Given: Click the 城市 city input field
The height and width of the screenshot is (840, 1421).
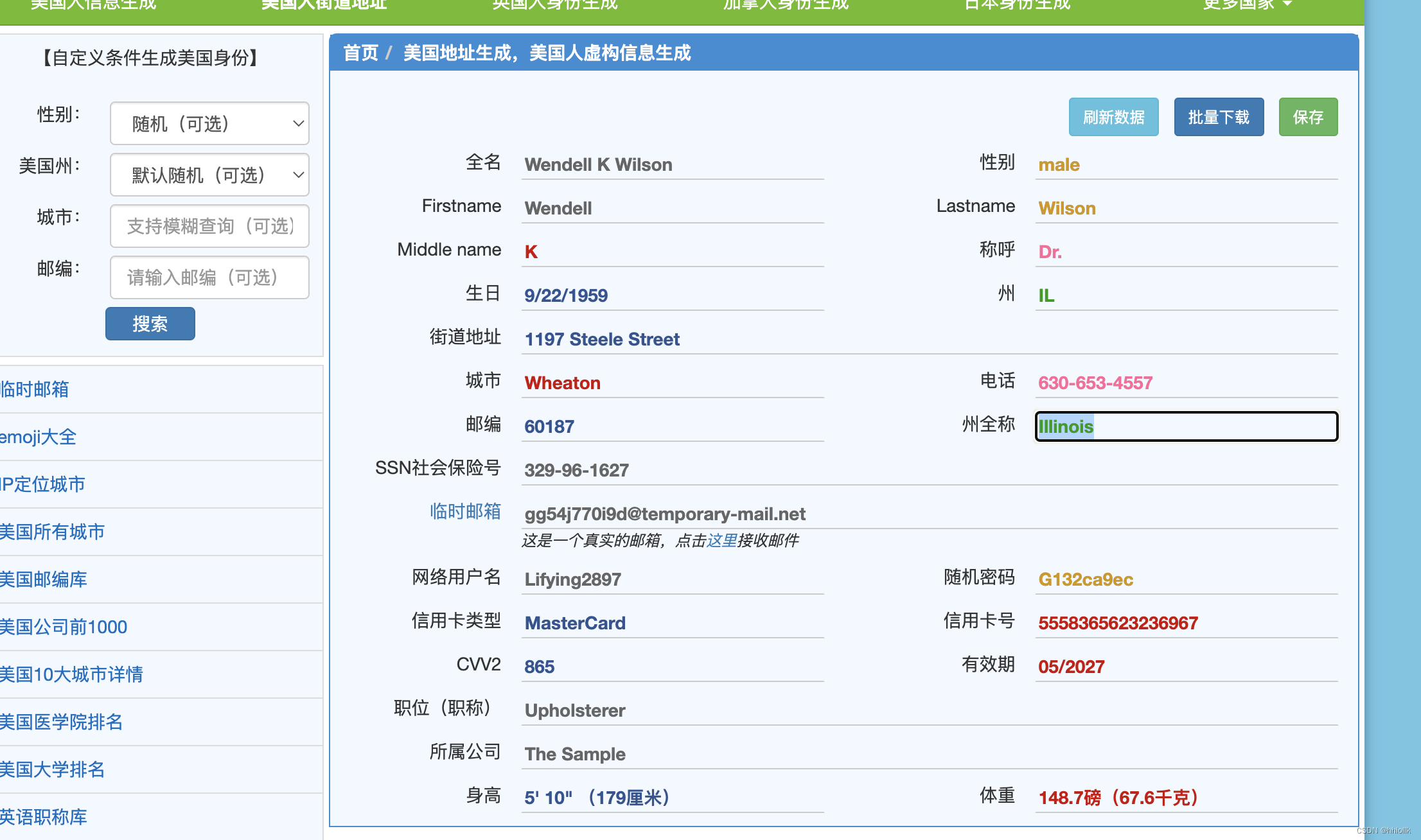Looking at the screenshot, I should (x=209, y=226).
